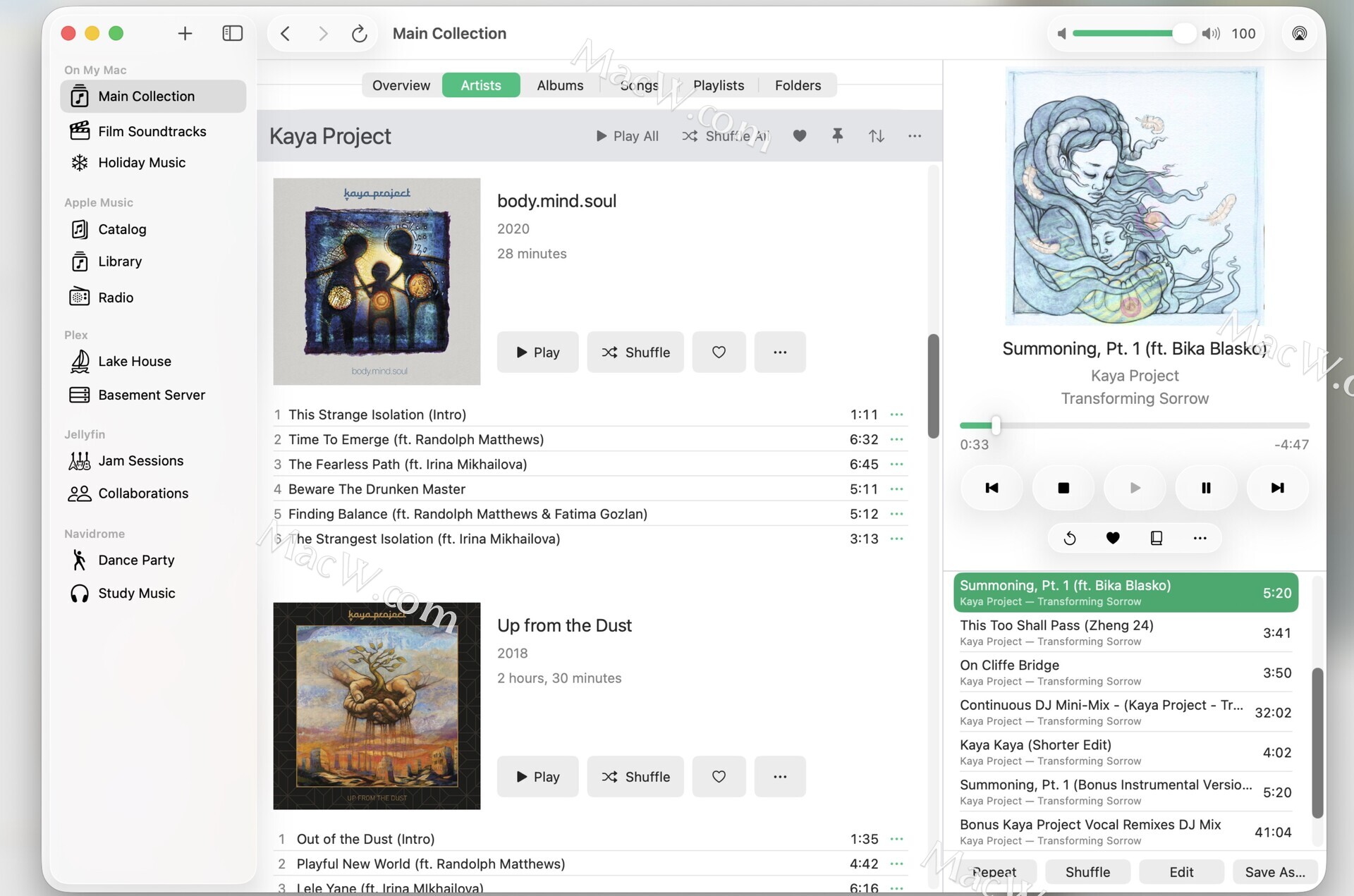Open the Lake House Plex server
This screenshot has height=896, width=1354.
pyautogui.click(x=153, y=362)
